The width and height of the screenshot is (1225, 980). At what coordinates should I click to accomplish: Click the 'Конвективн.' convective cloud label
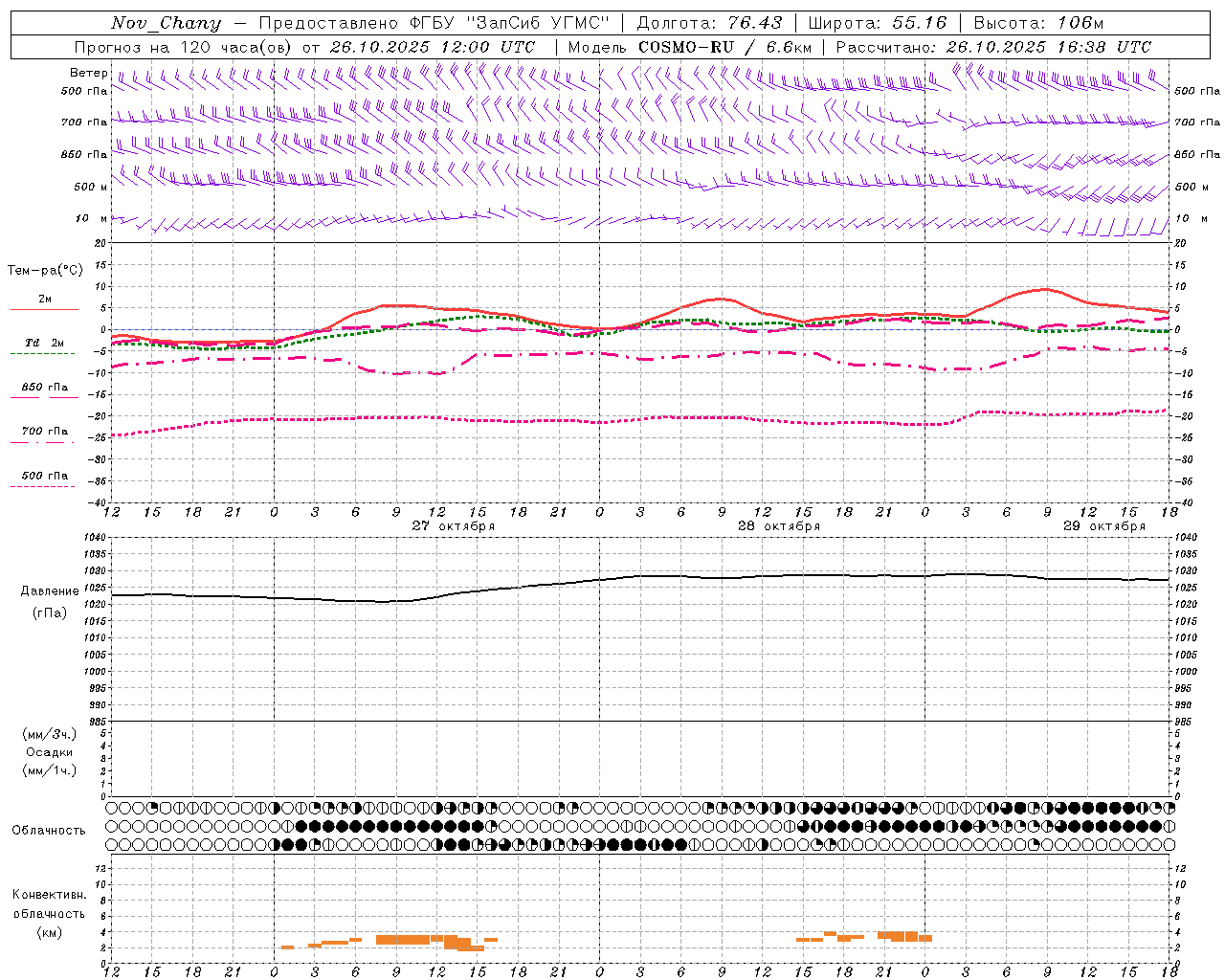tap(50, 895)
